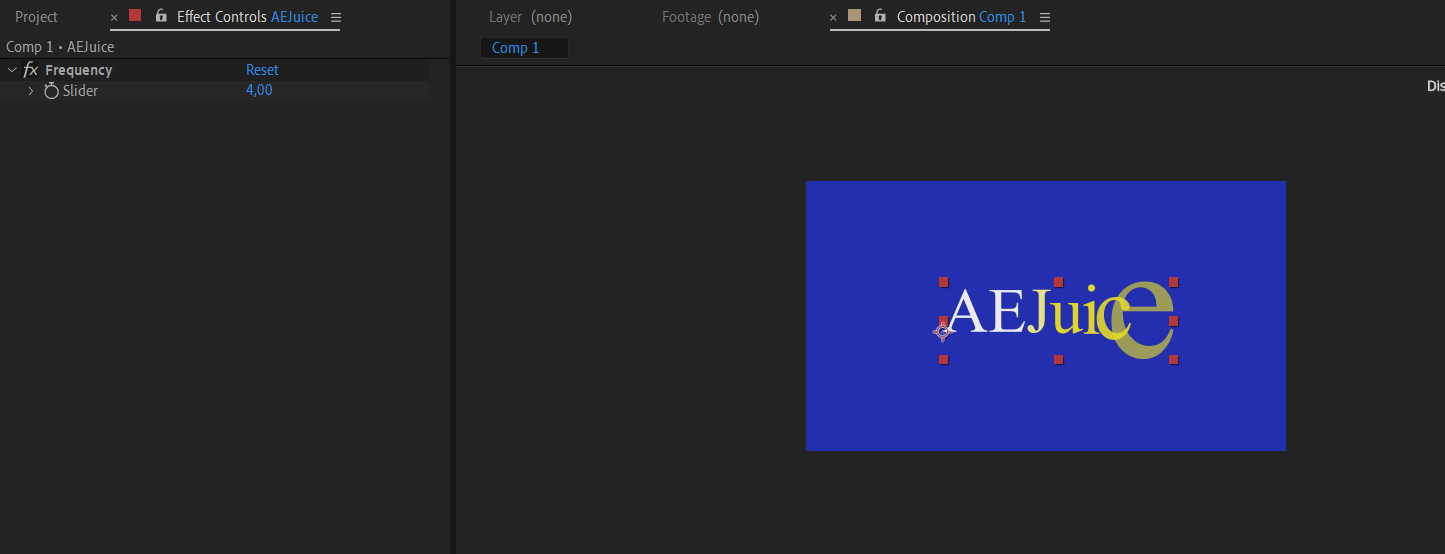Click the 'Comp 1 • AEJuice' header text
1445x554 pixels.
tap(60, 47)
